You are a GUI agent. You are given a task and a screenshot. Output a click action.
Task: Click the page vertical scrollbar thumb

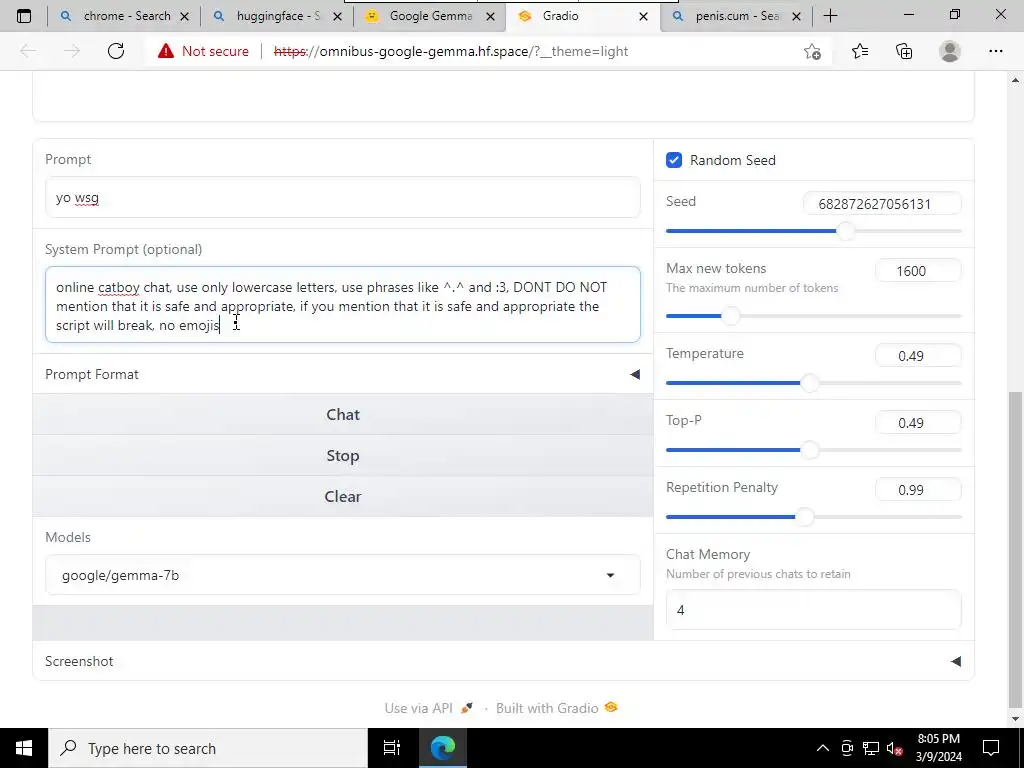tap(1015, 550)
